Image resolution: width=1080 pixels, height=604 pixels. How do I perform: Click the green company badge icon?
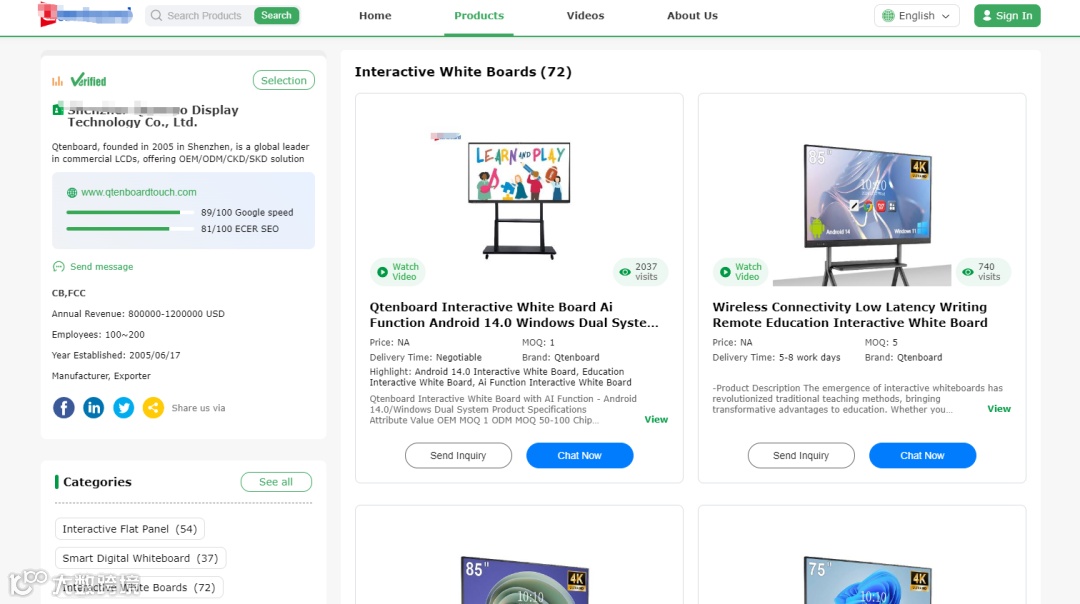pyautogui.click(x=58, y=109)
